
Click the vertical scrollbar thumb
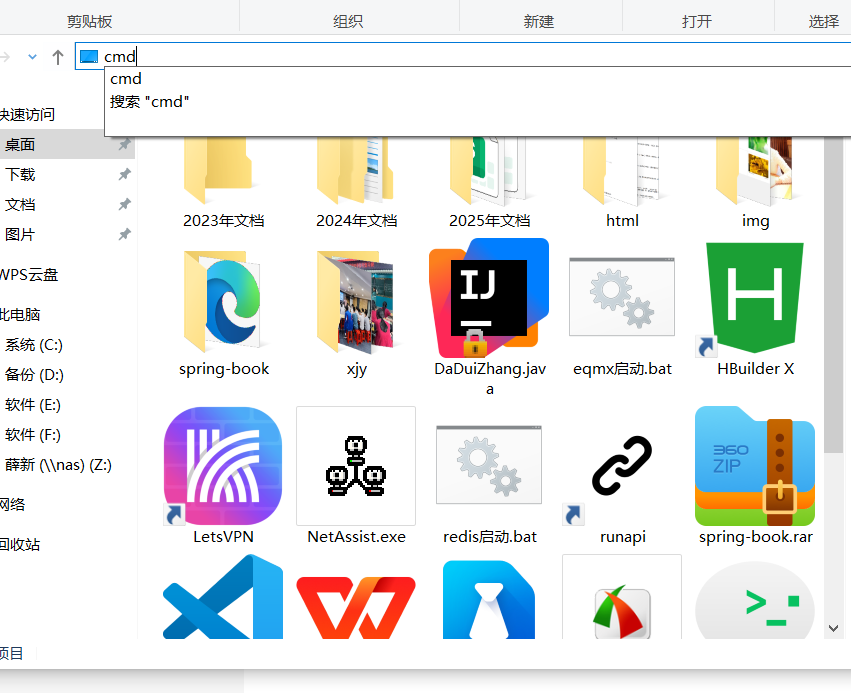coord(834,295)
